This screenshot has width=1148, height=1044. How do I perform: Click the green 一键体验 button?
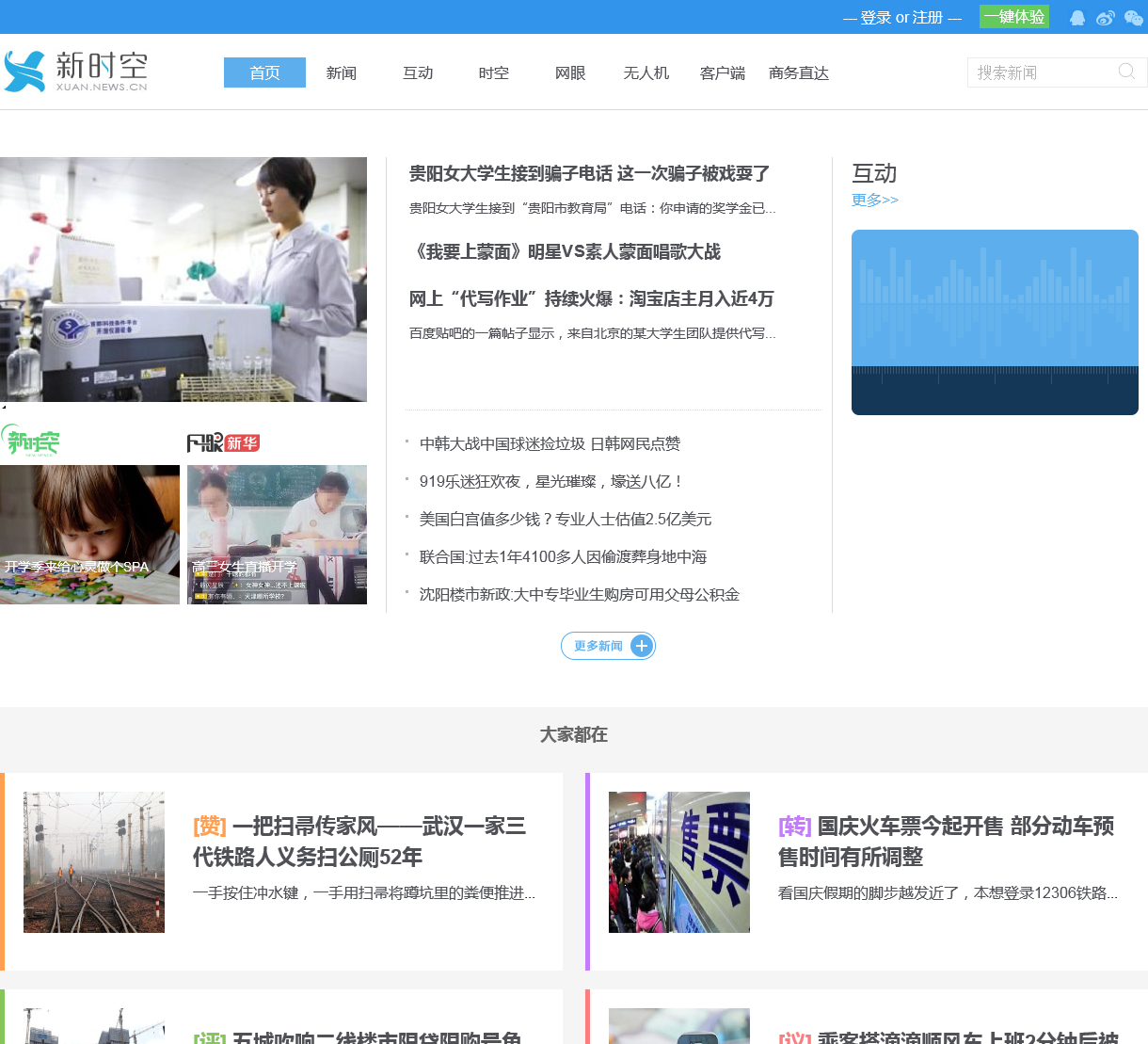[x=1014, y=17]
